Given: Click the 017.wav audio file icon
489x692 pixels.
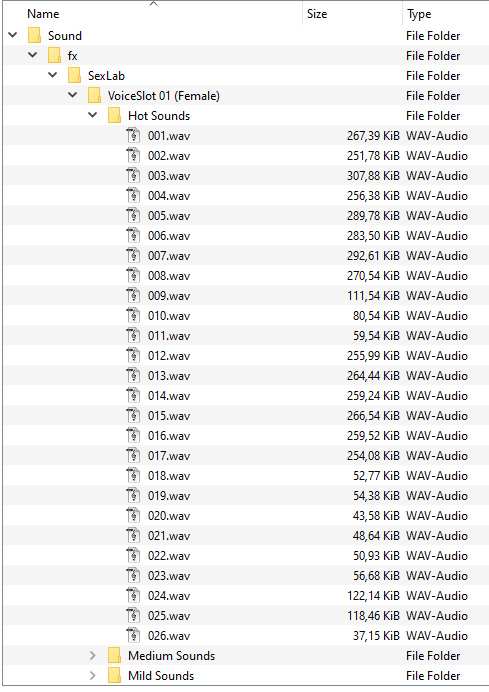Looking at the screenshot, I should tap(133, 455).
